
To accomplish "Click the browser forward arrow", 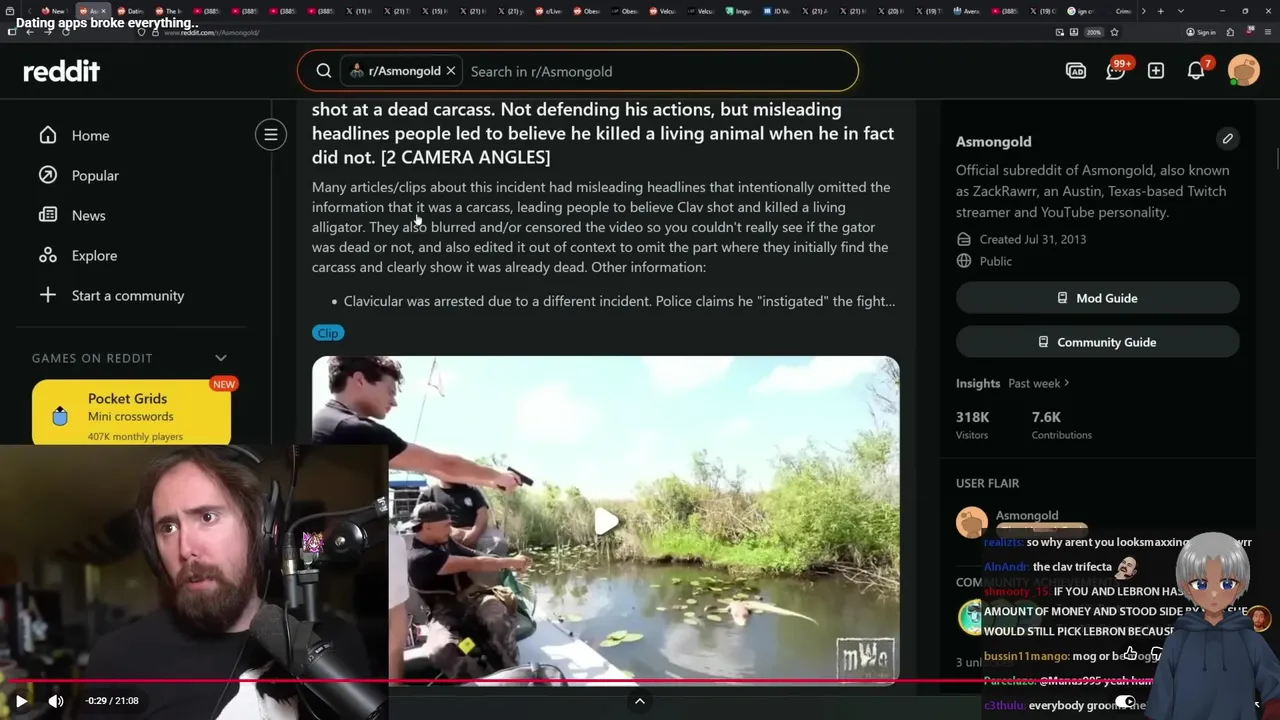I will tap(48, 32).
